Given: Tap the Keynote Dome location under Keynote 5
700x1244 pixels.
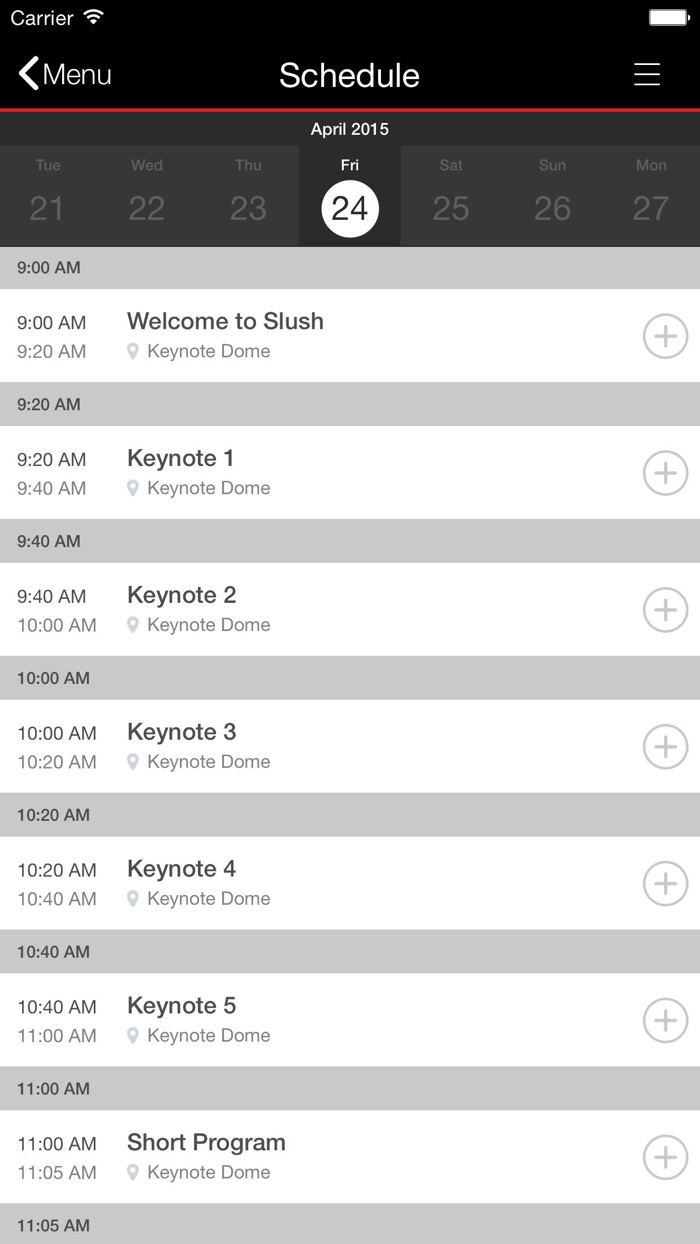Looking at the screenshot, I should [208, 1036].
